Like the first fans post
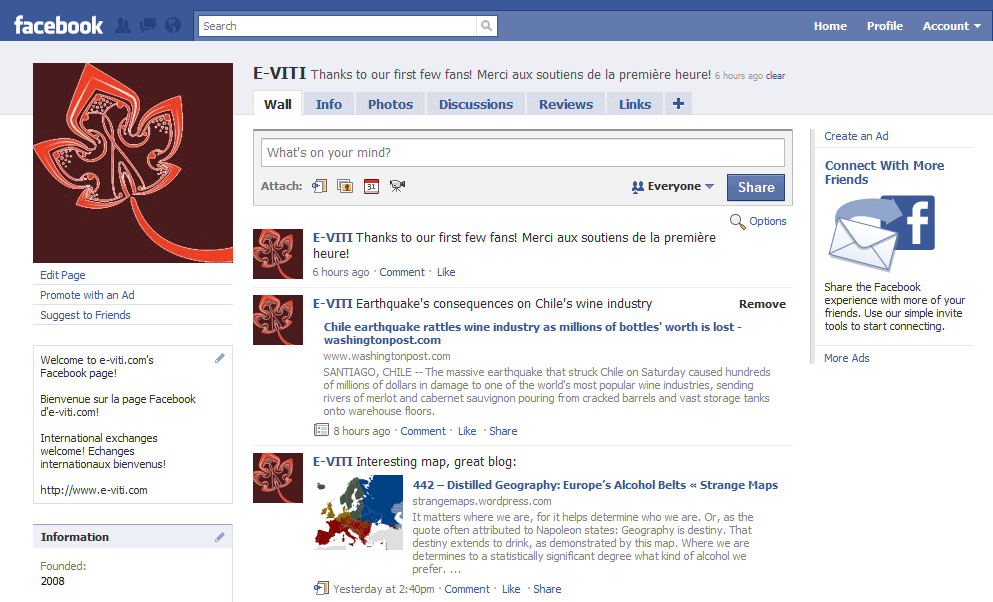The width and height of the screenshot is (993, 602). coord(446,272)
